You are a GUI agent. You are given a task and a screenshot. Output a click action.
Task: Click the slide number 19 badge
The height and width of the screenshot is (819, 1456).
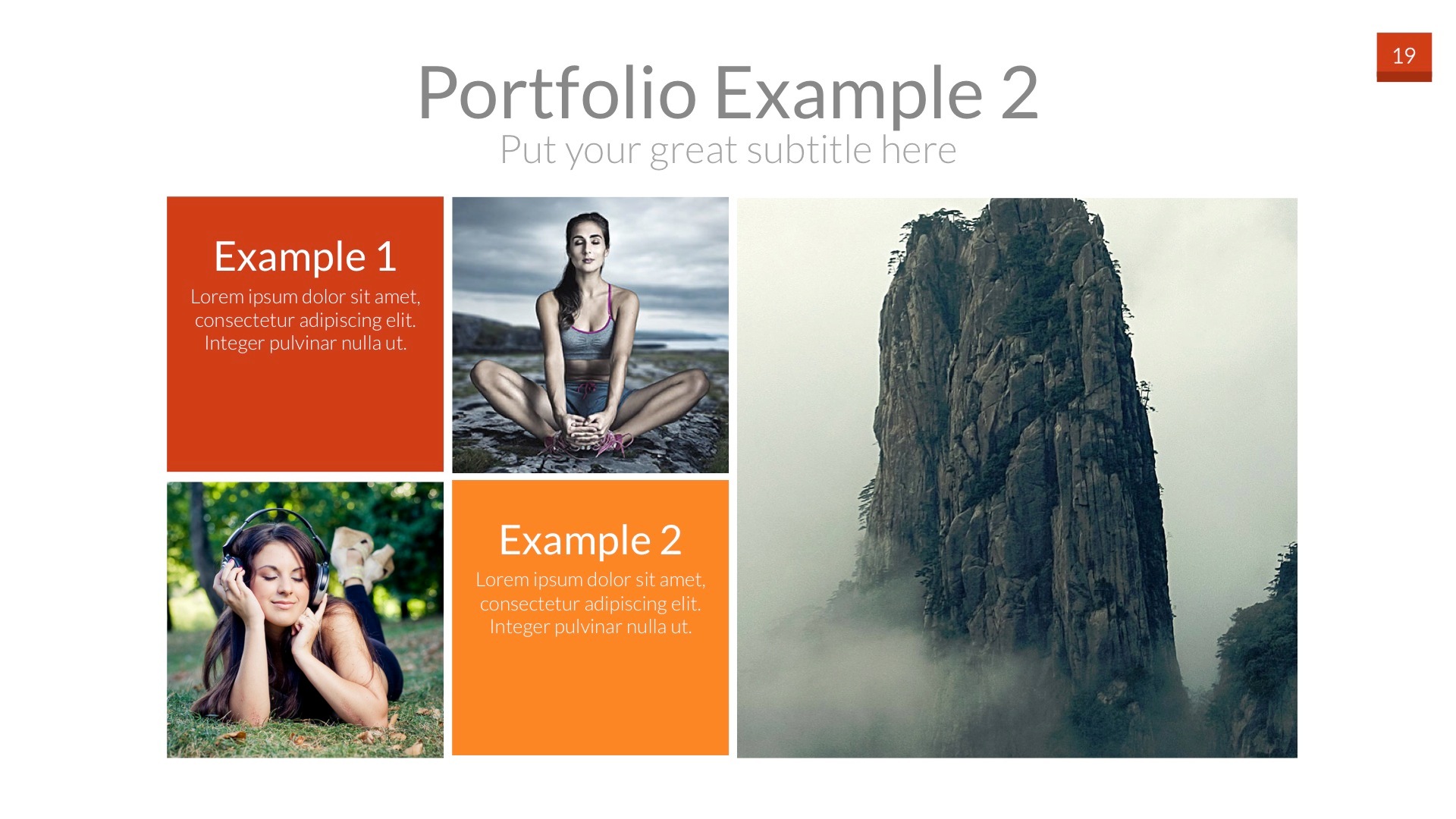point(1404,56)
